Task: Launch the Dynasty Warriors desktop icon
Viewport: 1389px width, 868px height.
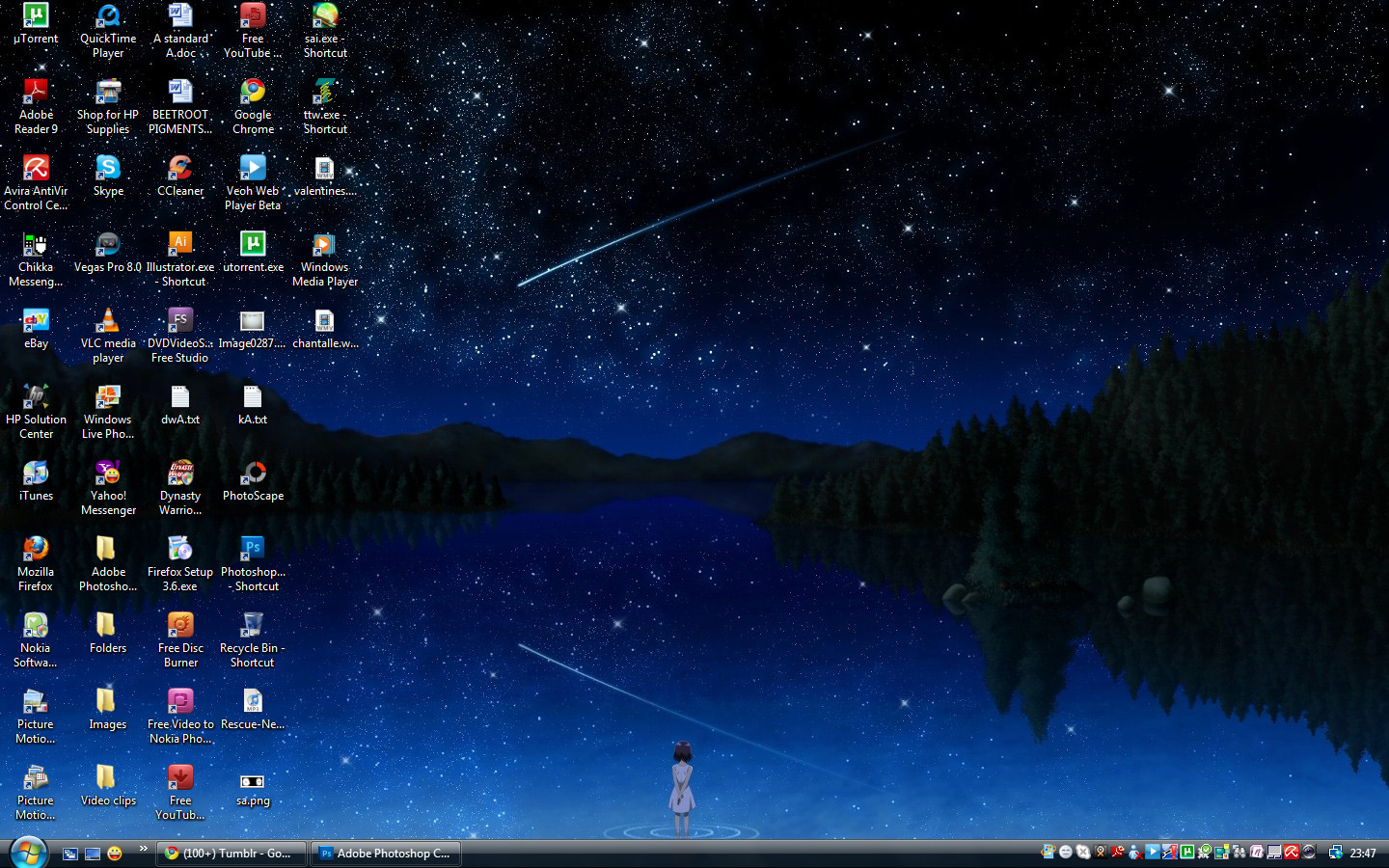Action: click(x=180, y=488)
